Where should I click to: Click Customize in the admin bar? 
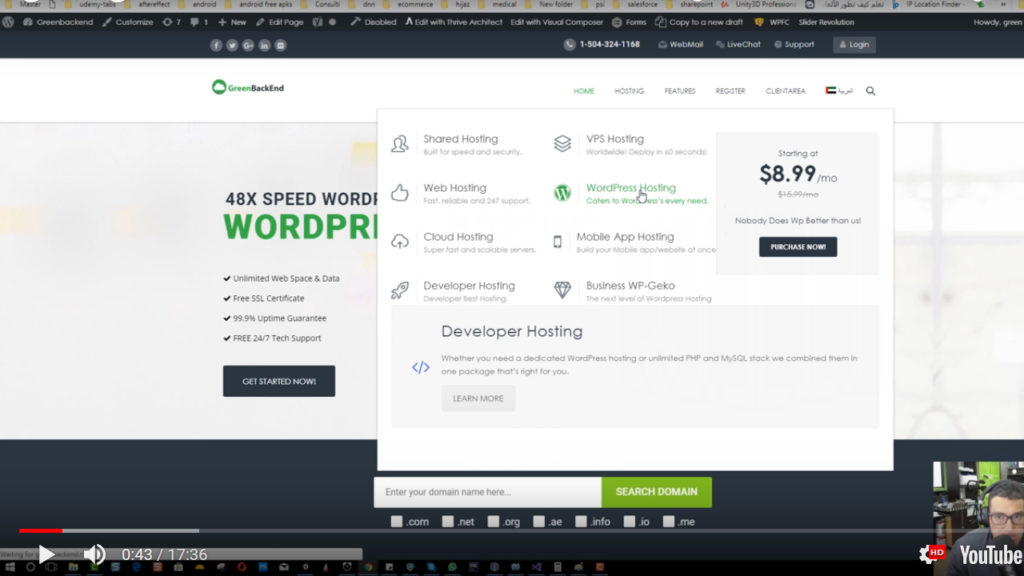click(128, 22)
